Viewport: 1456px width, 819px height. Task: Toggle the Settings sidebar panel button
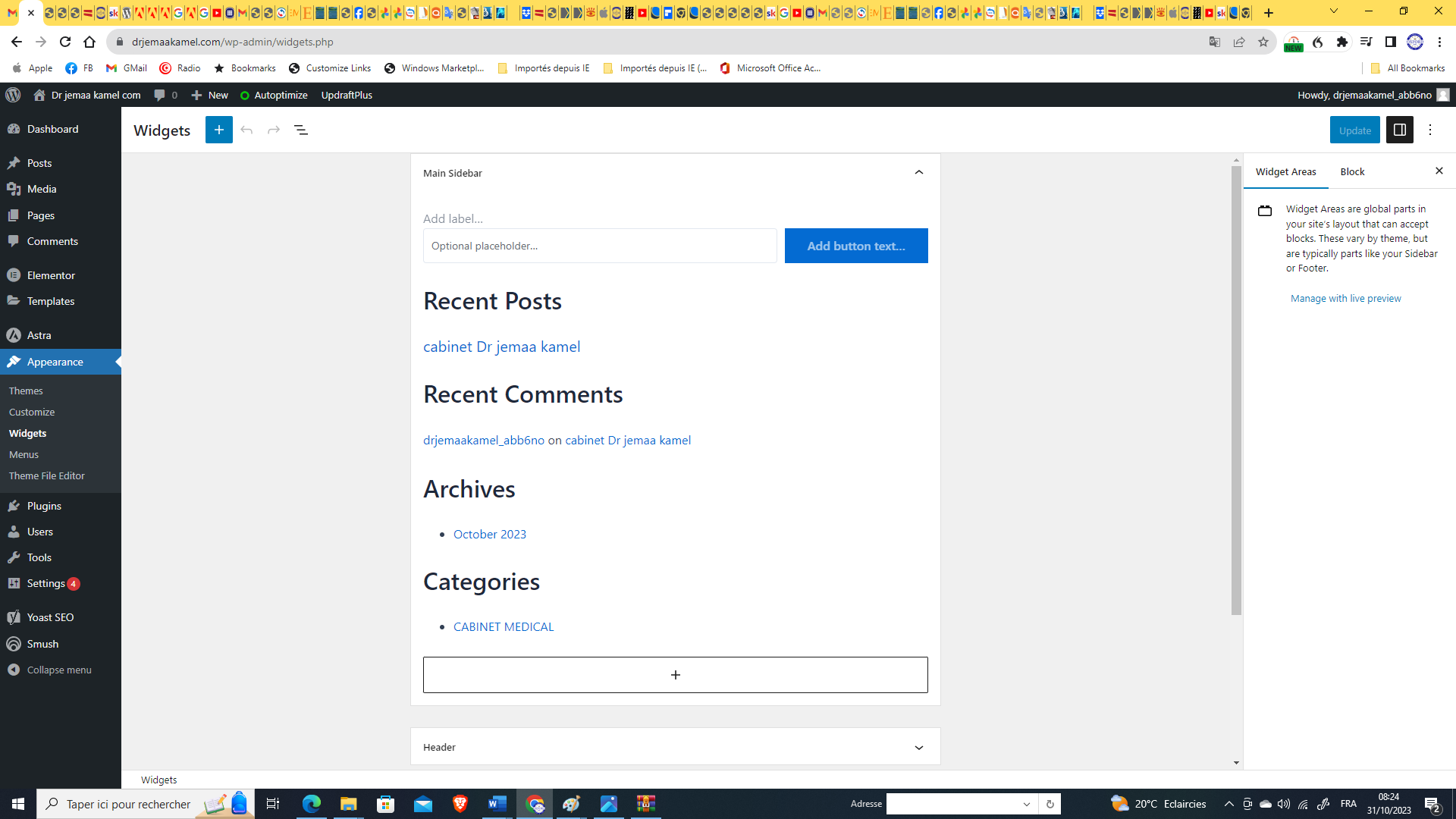click(x=1399, y=130)
